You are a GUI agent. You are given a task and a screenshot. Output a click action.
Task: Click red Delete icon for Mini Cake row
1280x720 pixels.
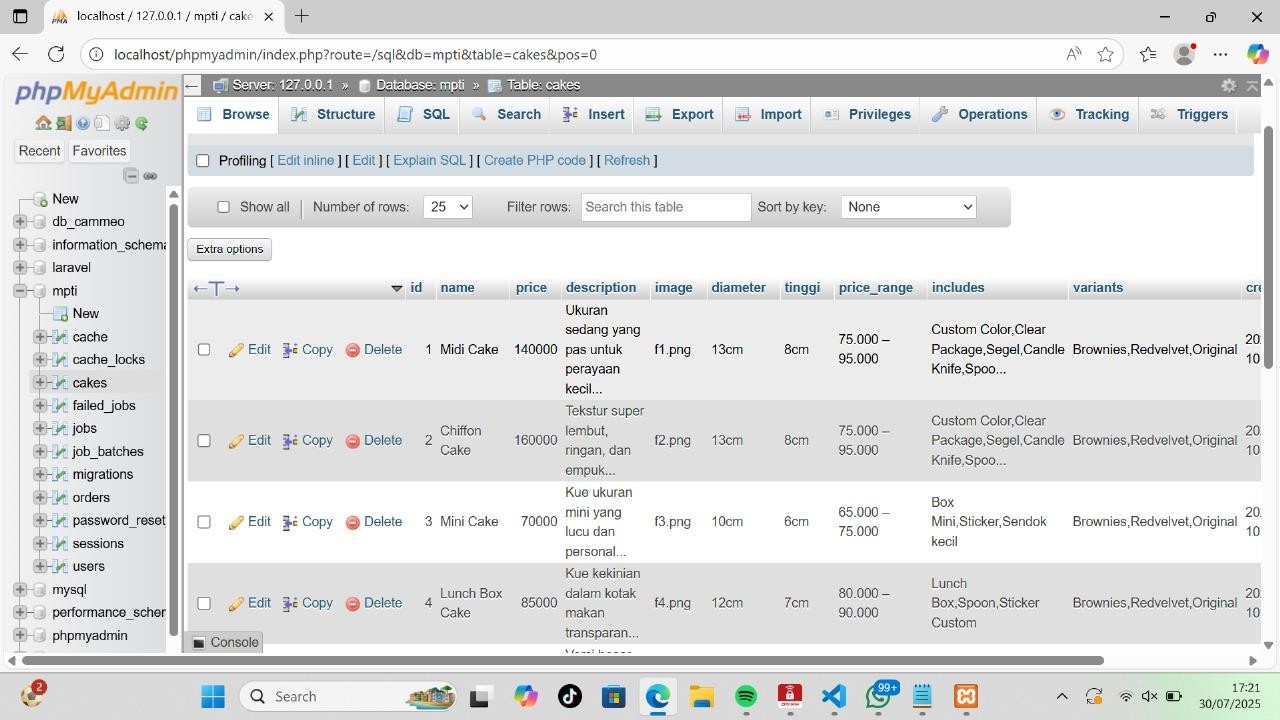pyautogui.click(x=353, y=522)
